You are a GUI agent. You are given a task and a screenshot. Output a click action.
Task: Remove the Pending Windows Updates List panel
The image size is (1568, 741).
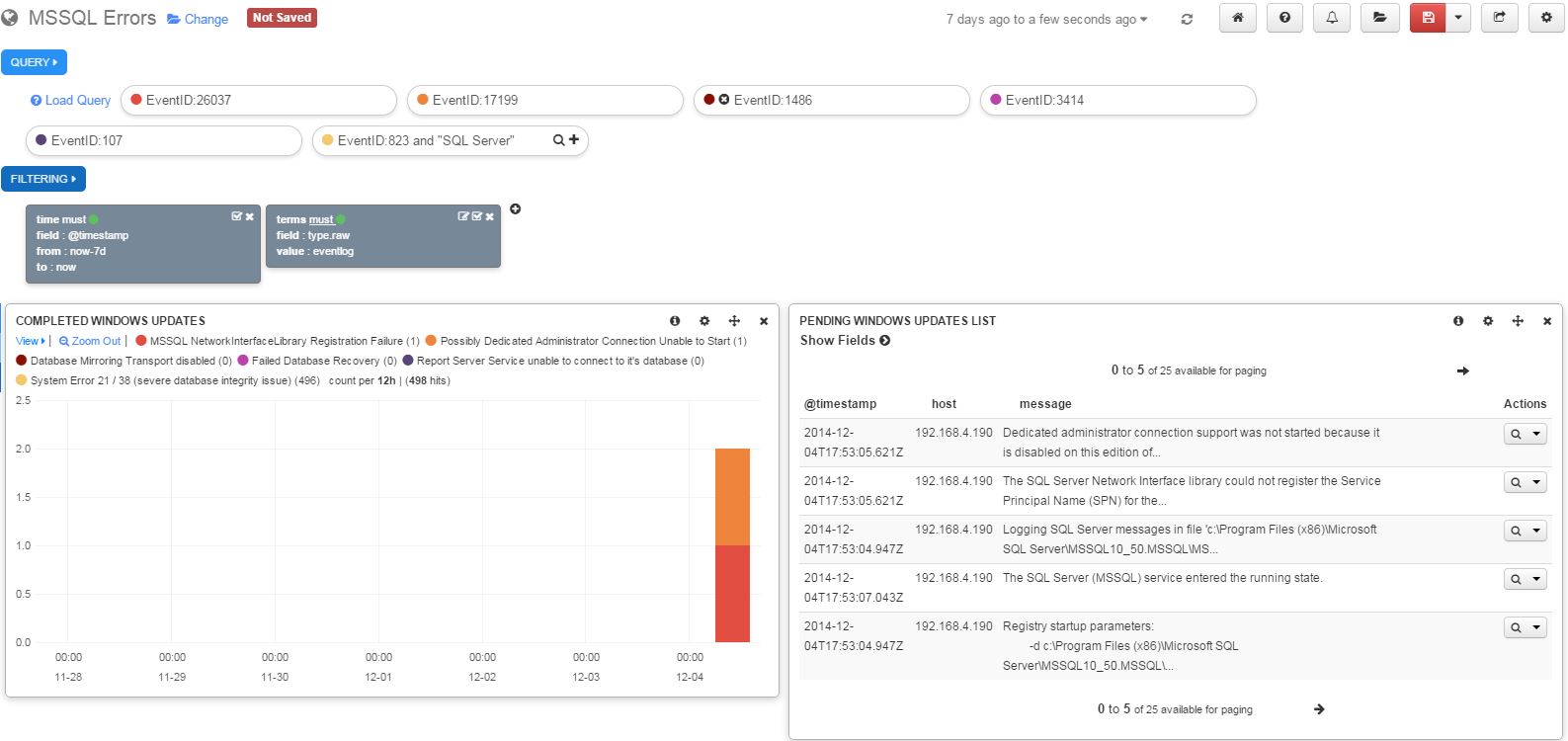pyautogui.click(x=1547, y=321)
